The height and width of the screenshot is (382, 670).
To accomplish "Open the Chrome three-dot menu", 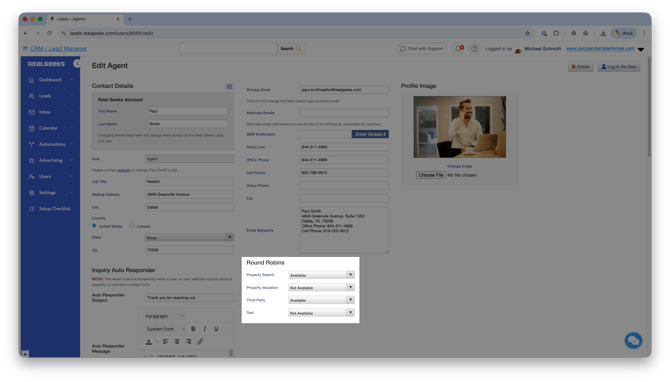I will click(644, 33).
